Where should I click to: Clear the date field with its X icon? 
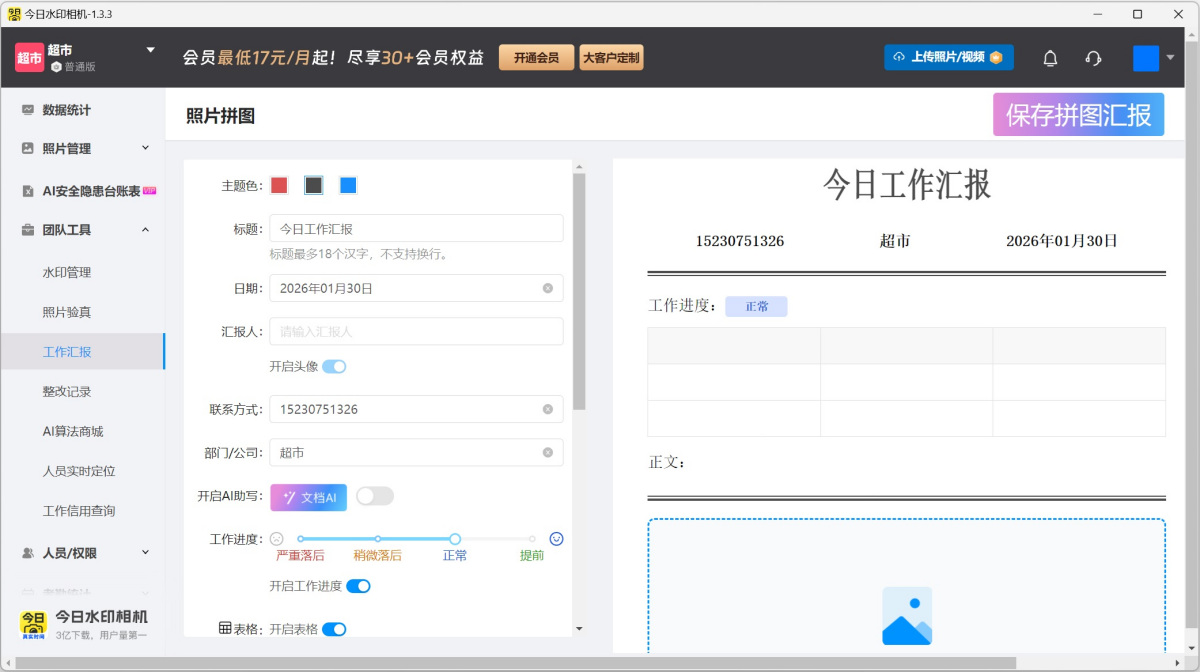point(548,288)
